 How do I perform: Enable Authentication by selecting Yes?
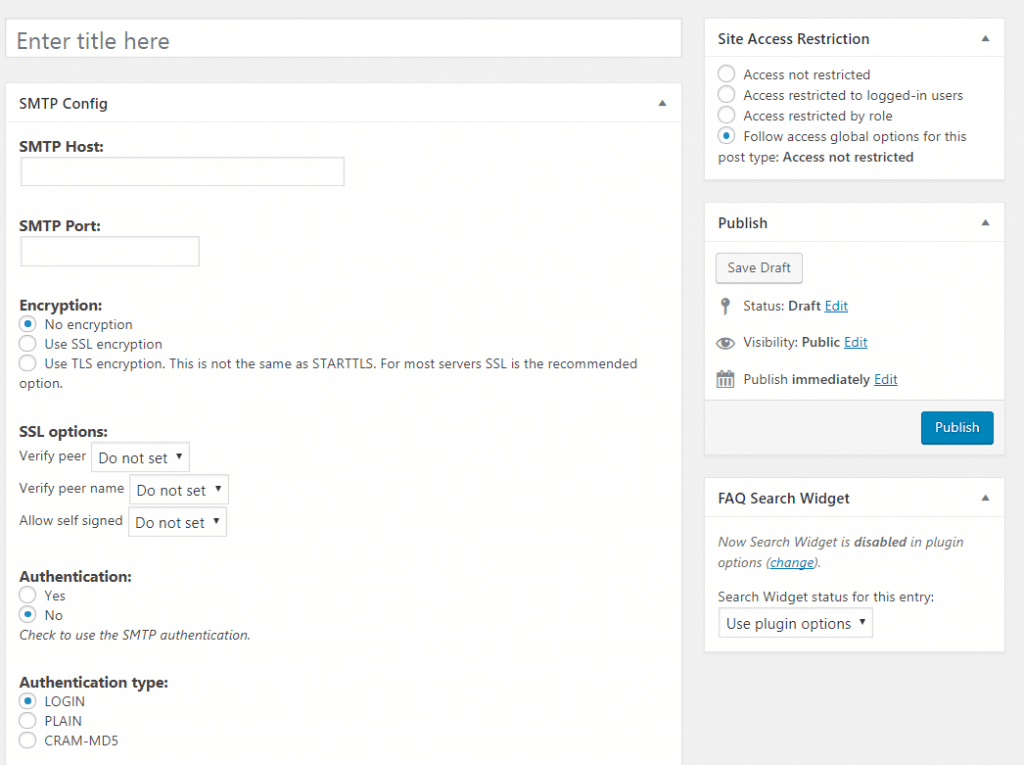click(x=28, y=596)
